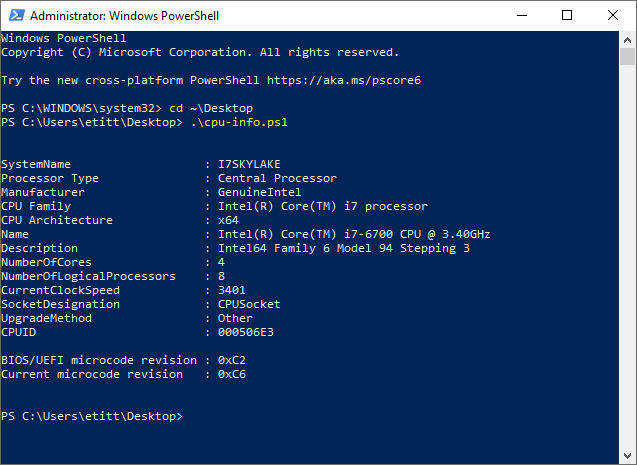Click the BIOS/UEFI microcode value 0xC2
637x465 pixels.
[232, 360]
